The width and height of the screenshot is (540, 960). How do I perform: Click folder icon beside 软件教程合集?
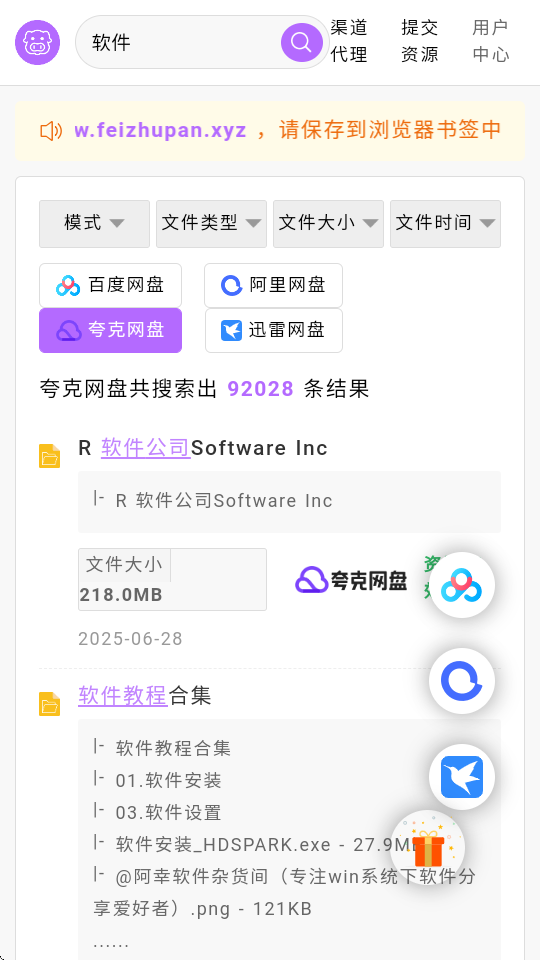tap(50, 704)
